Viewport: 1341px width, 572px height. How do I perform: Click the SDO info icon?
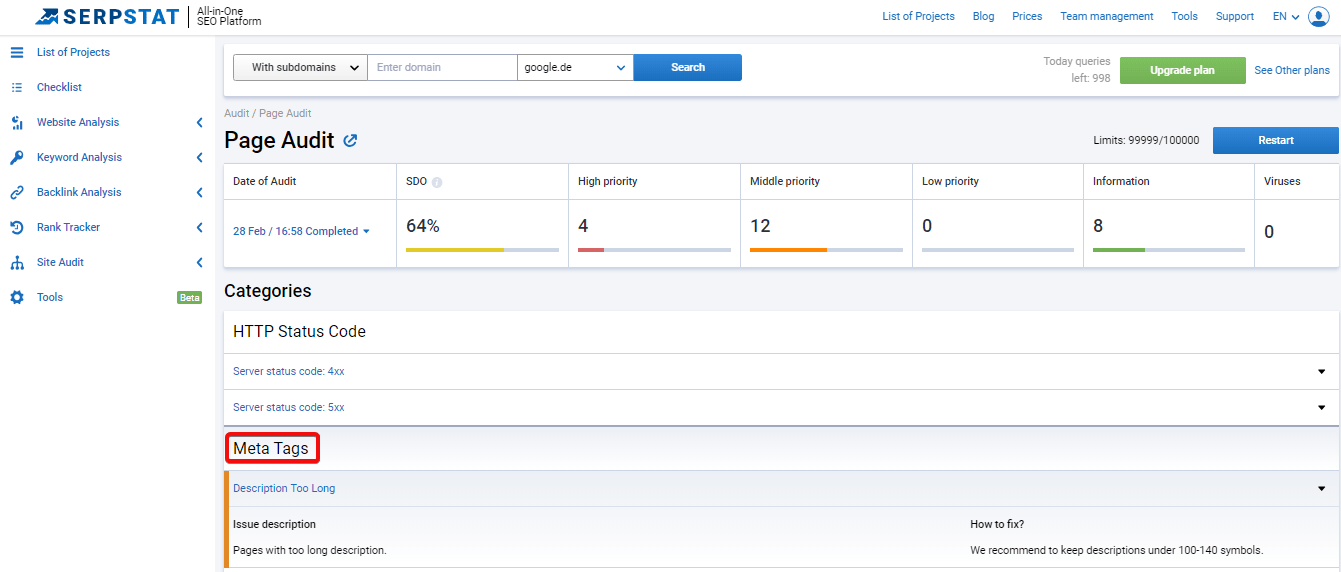(x=437, y=182)
